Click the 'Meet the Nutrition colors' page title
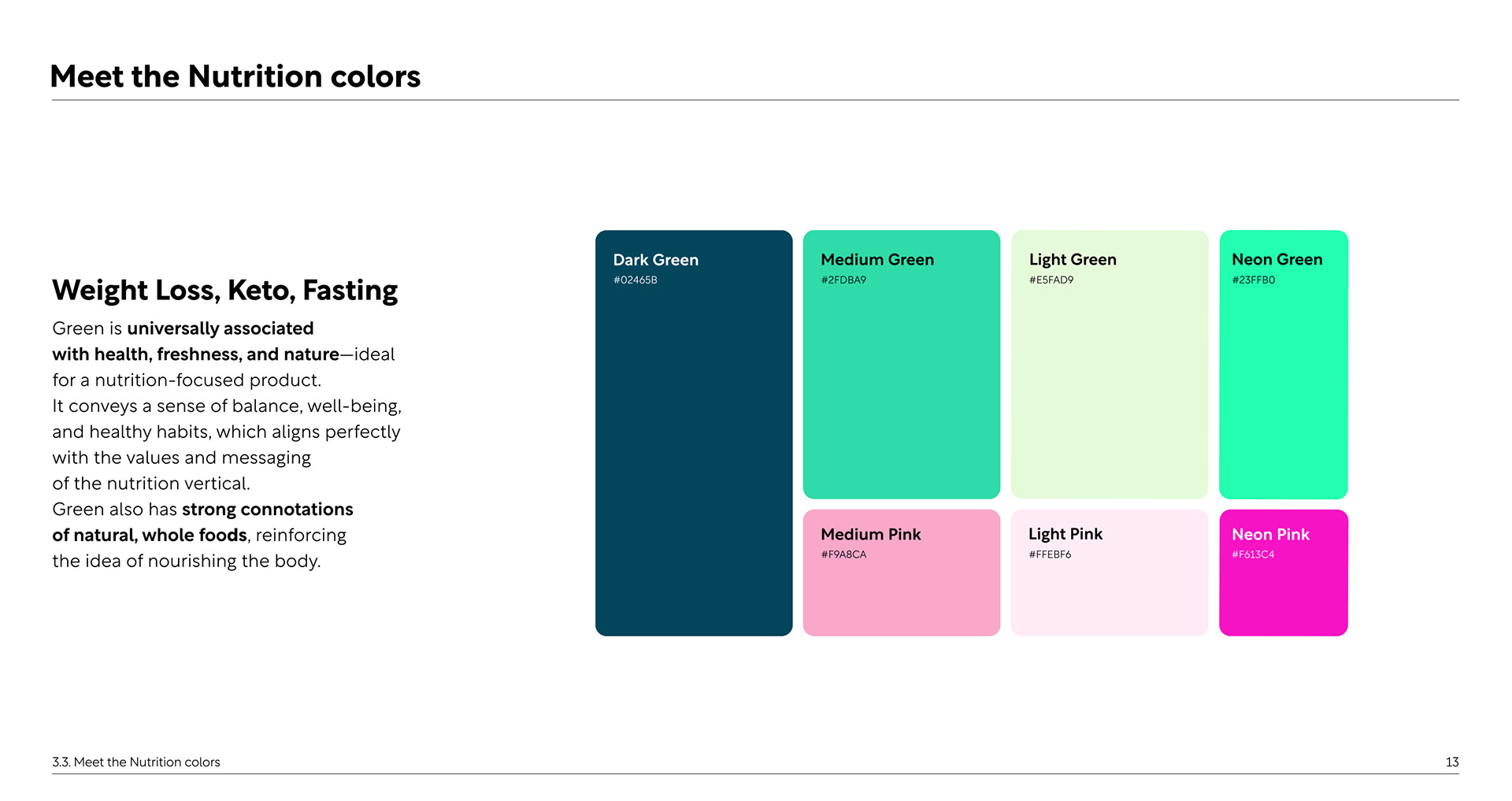 pos(235,76)
